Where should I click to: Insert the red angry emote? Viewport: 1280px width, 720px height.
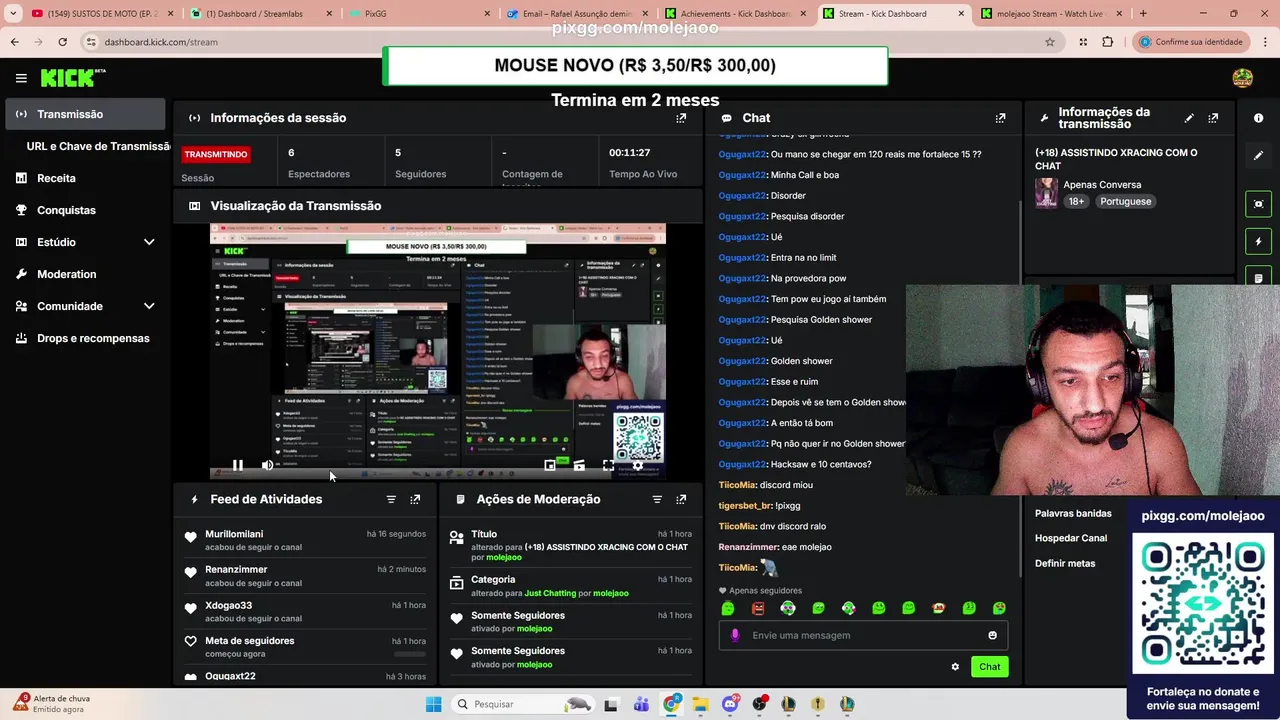(x=758, y=608)
